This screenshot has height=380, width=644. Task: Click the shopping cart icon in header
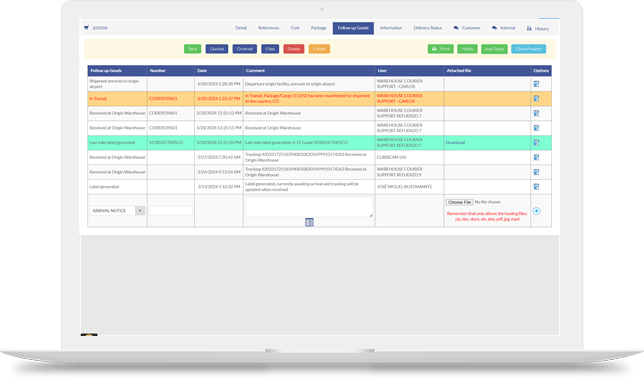click(x=86, y=28)
